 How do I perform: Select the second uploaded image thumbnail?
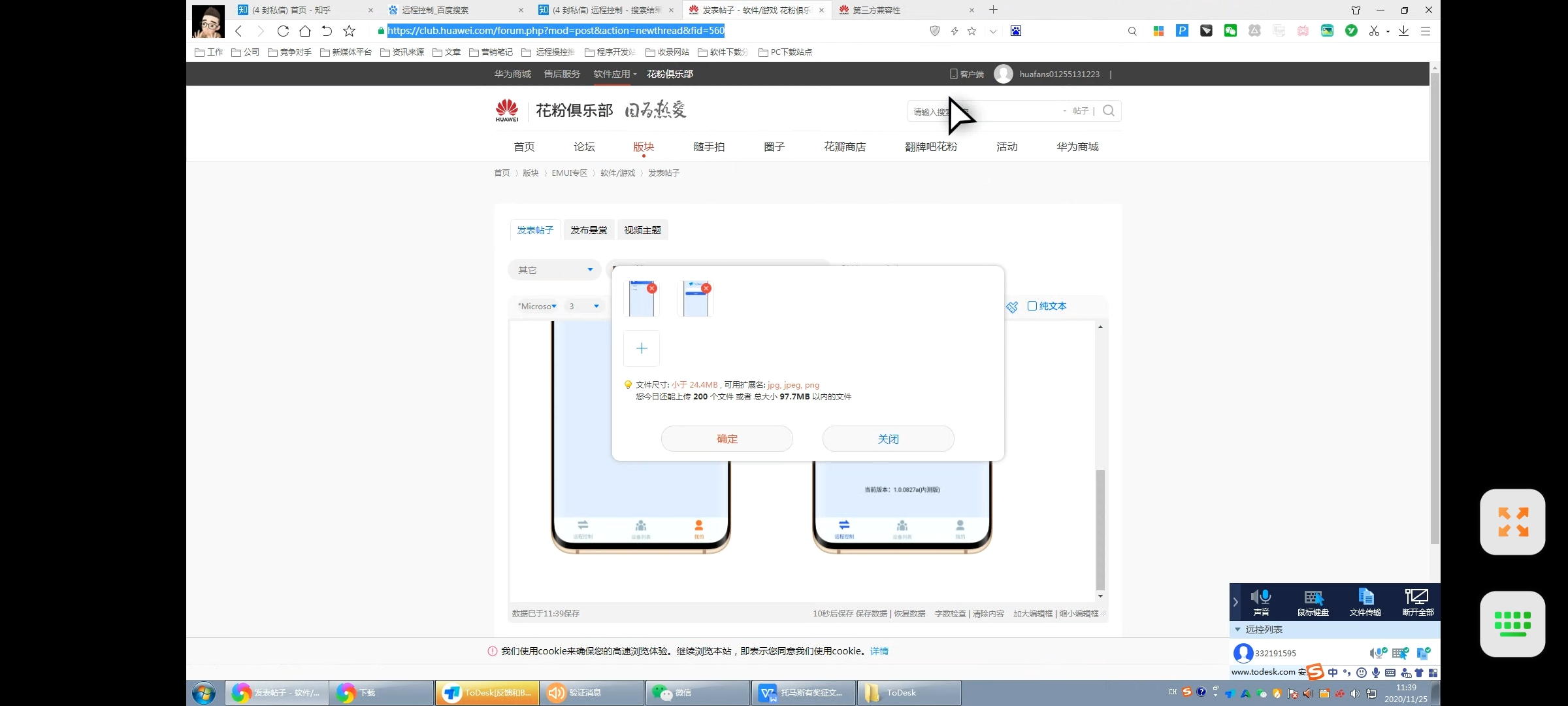point(695,299)
